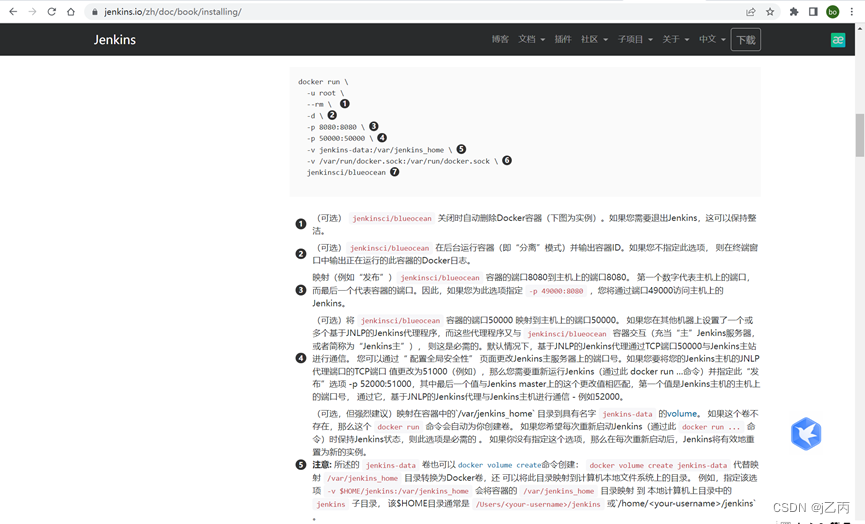The height and width of the screenshot is (524, 865).
Task: Click '/Users/<your-username>/jenkins' inline code
Action: [538, 504]
